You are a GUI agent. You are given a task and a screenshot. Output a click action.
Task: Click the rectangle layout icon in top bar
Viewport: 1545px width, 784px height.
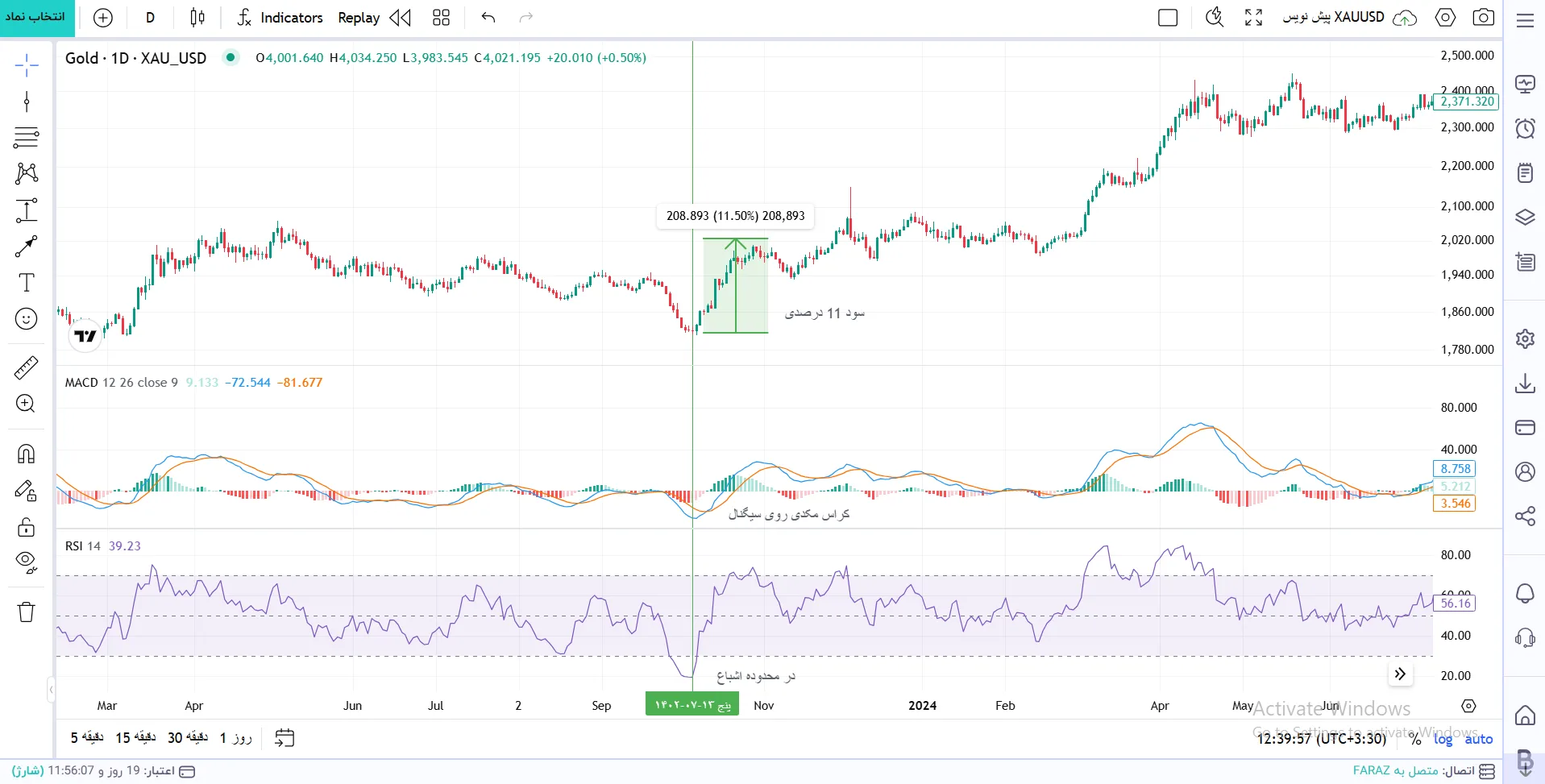click(1168, 18)
